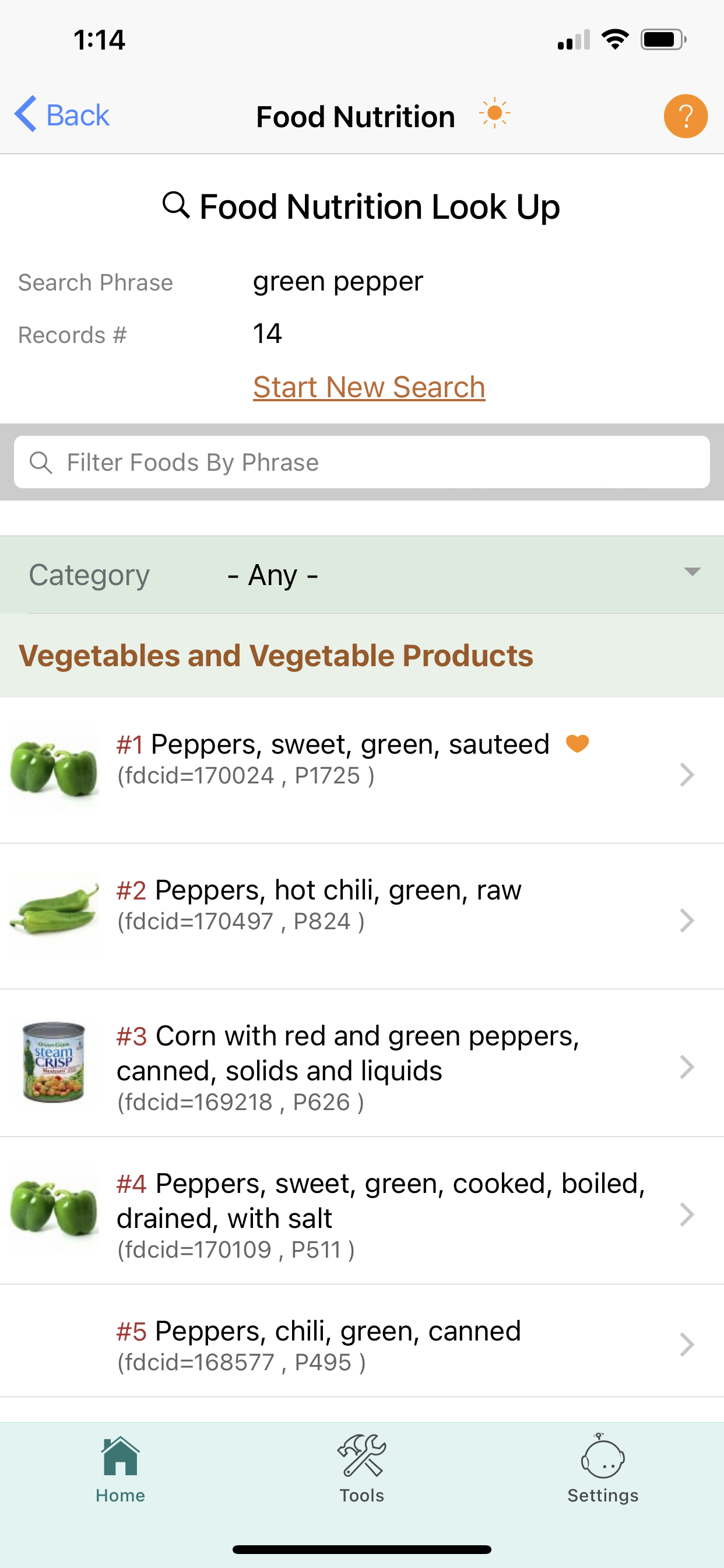Toggle the sun brightness theme icon
This screenshot has height=1568, width=724.
pos(495,113)
